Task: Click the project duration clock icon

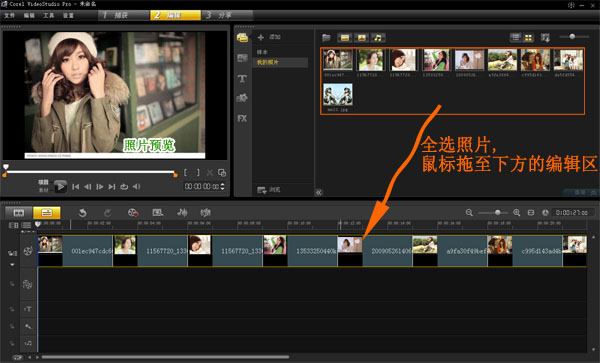Action: [545, 213]
